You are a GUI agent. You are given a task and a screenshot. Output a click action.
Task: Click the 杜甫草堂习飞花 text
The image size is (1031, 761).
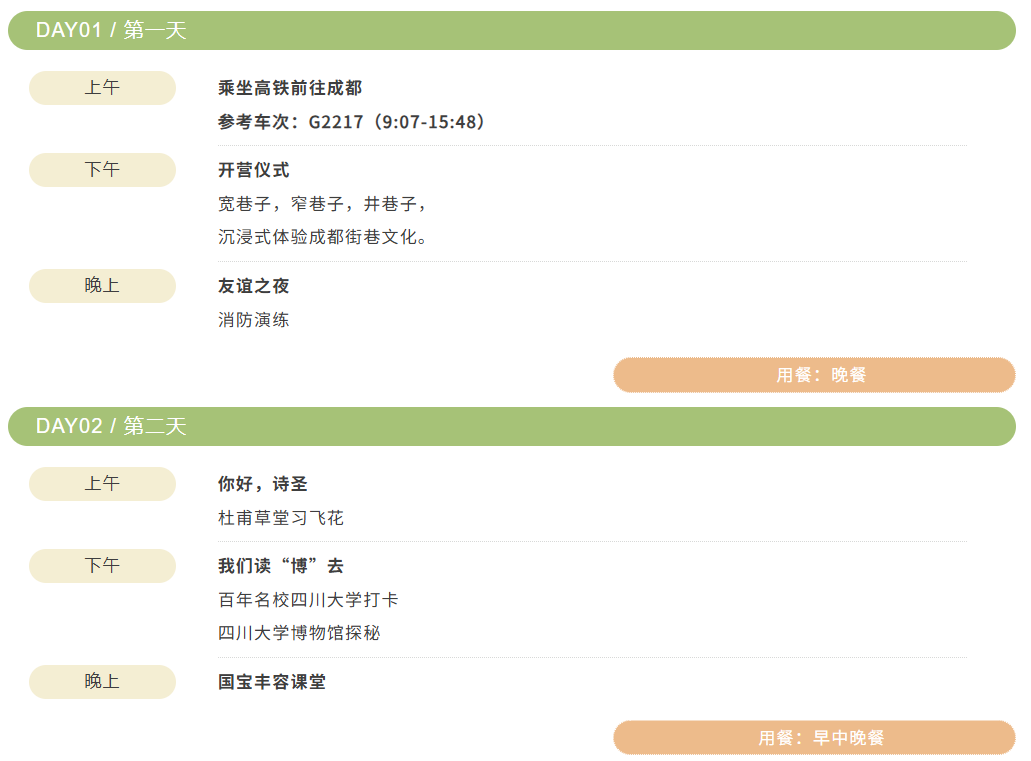(x=281, y=518)
